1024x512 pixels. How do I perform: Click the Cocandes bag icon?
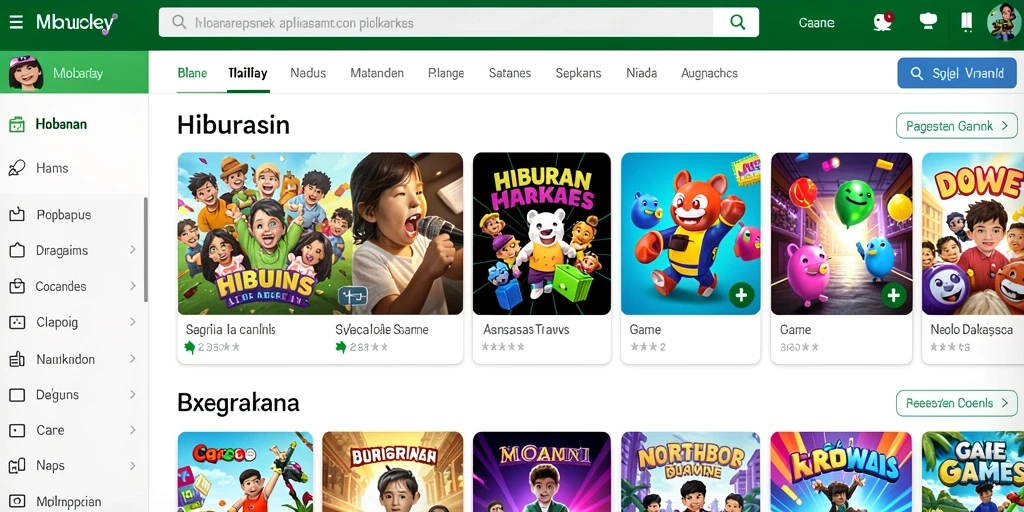17,286
